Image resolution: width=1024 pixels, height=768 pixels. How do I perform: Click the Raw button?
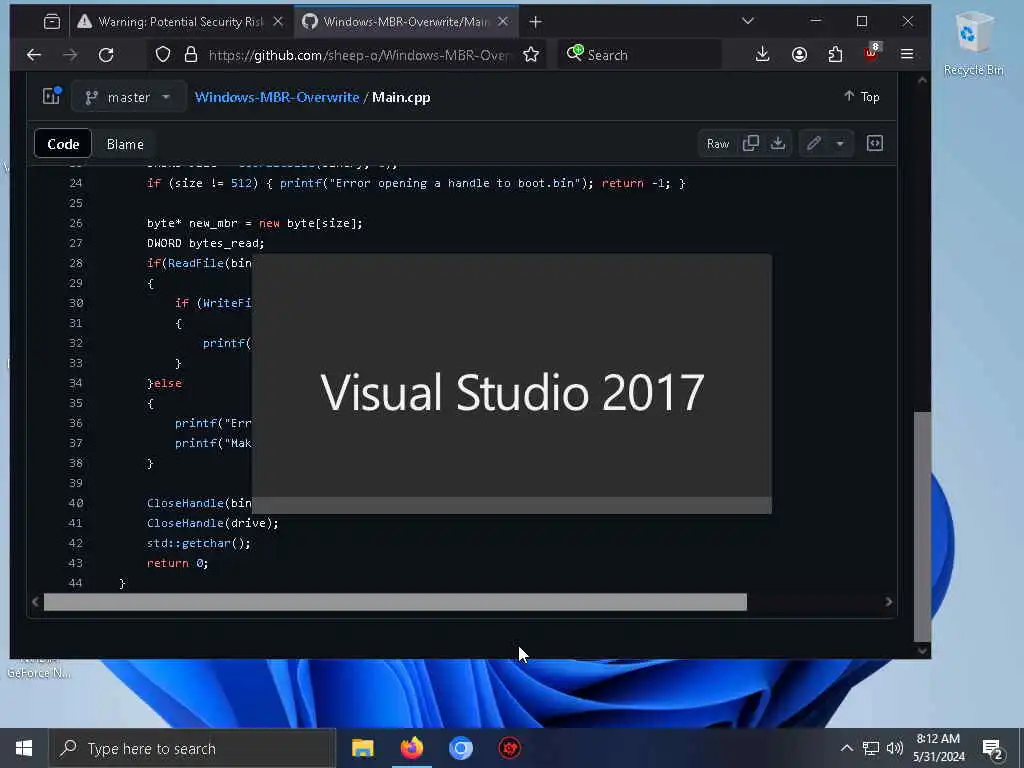pos(718,144)
